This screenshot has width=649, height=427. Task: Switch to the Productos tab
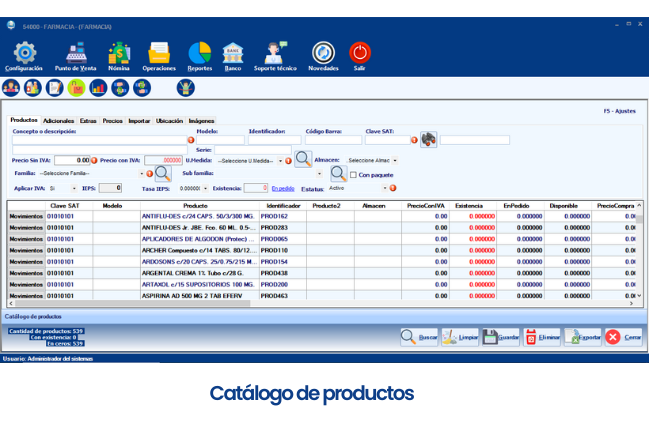(24, 120)
